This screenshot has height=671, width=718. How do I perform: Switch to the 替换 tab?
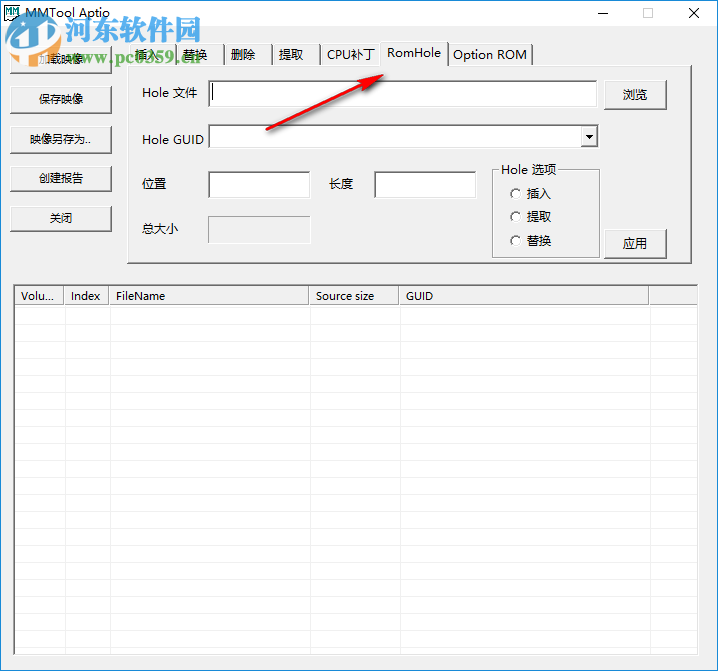200,55
